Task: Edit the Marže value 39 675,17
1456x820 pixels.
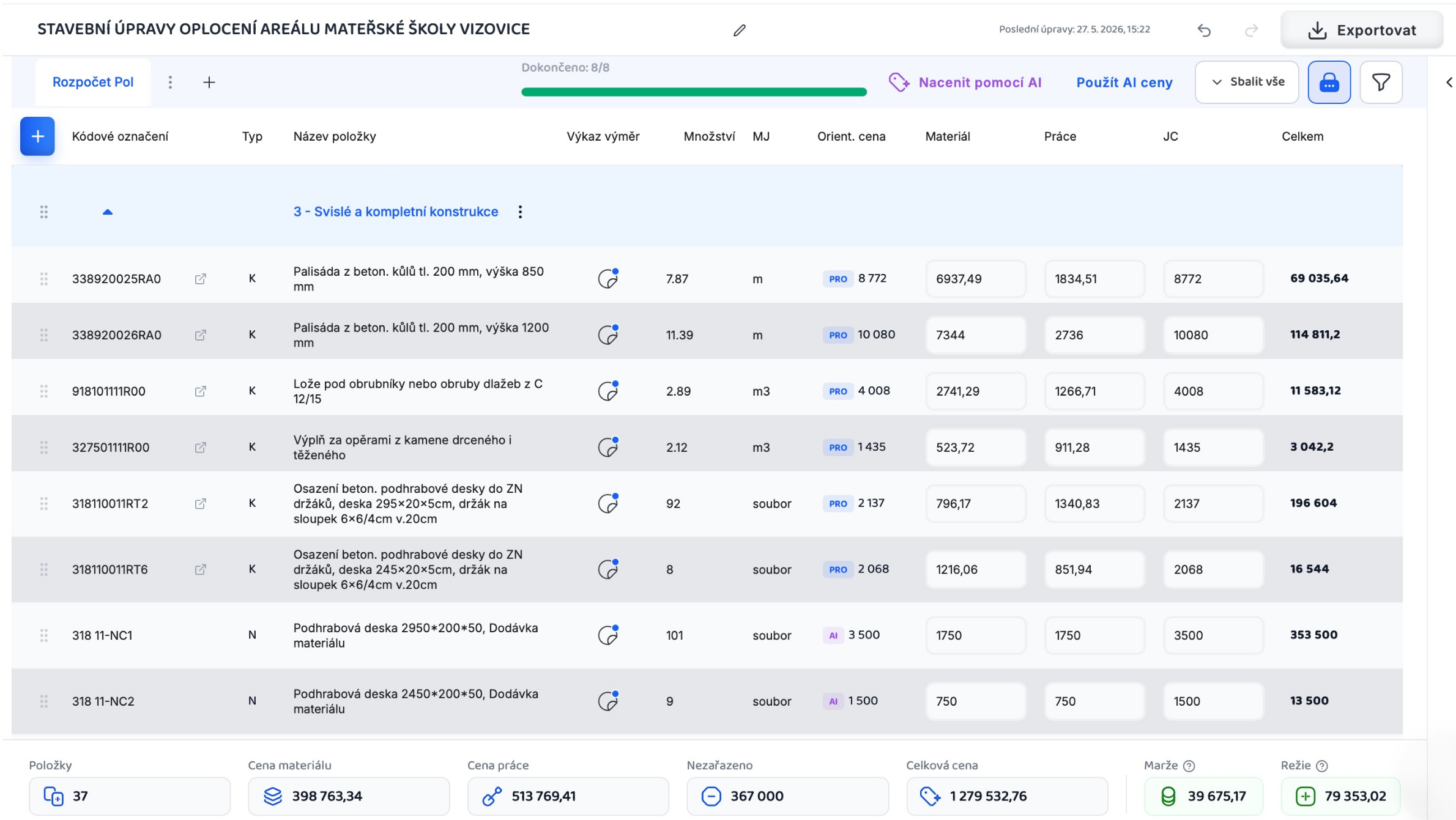Action: [x=1204, y=796]
